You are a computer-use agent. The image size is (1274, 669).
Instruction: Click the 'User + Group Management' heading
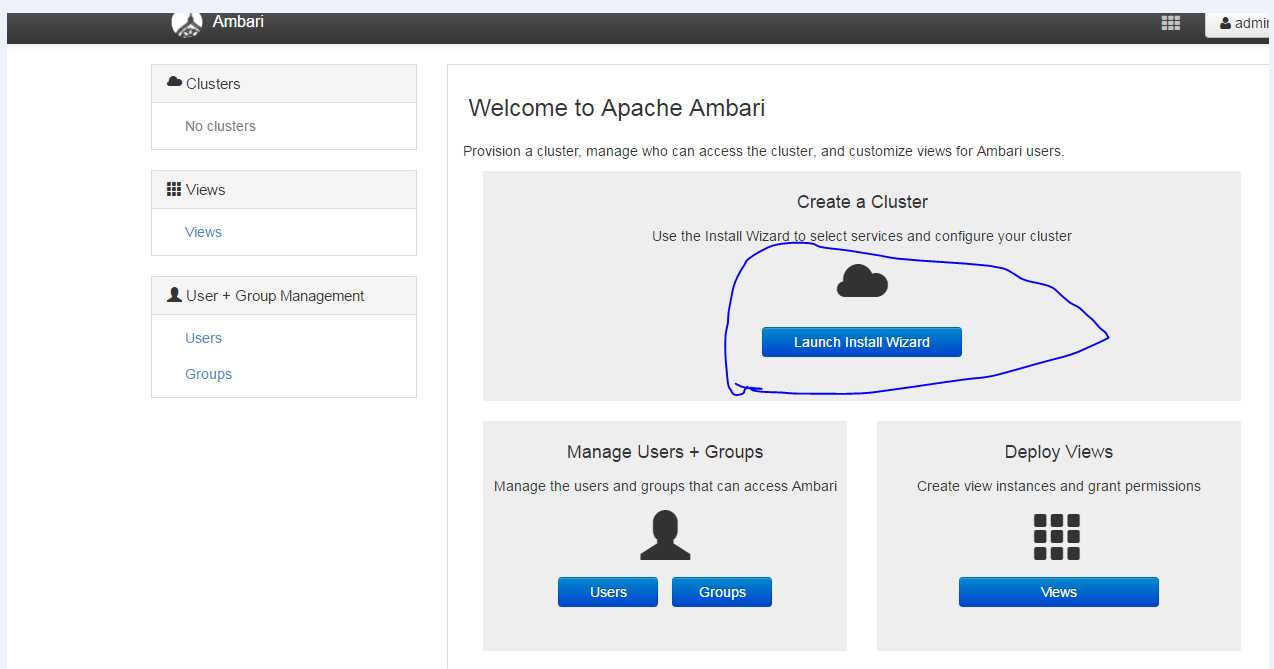[275, 296]
